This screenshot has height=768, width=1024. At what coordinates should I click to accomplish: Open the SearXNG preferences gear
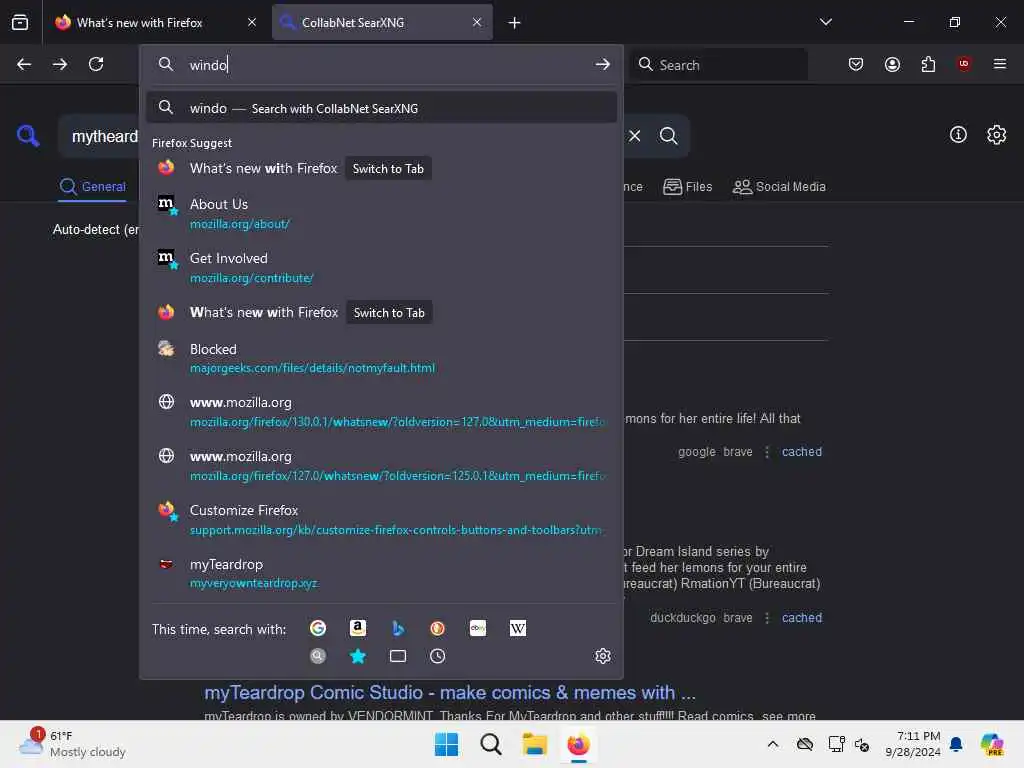(x=997, y=135)
